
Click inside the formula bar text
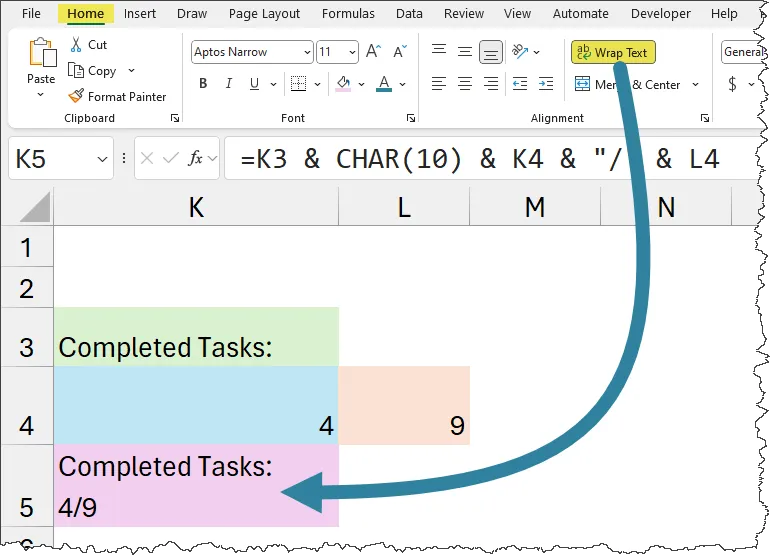click(x=492, y=159)
